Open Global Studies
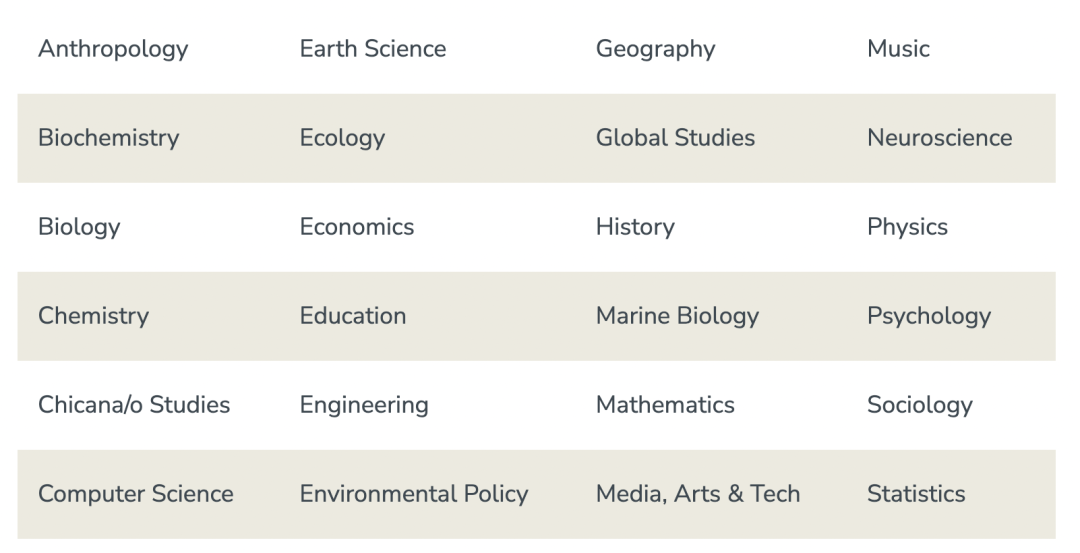1080x553 pixels. coord(675,138)
